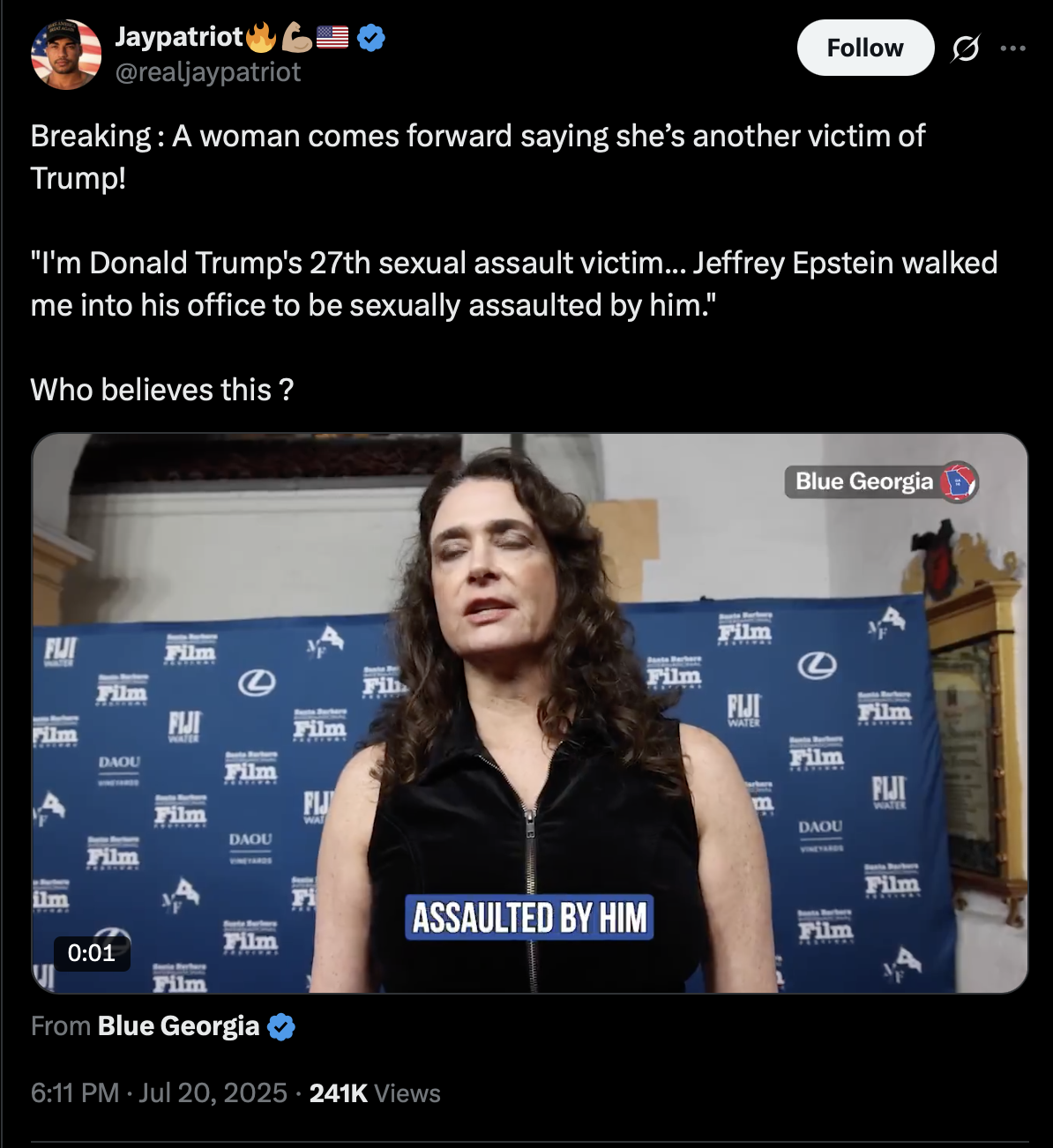This screenshot has height=1148, width=1053.
Task: Follow the Jaypatriot account
Action: pos(865,48)
